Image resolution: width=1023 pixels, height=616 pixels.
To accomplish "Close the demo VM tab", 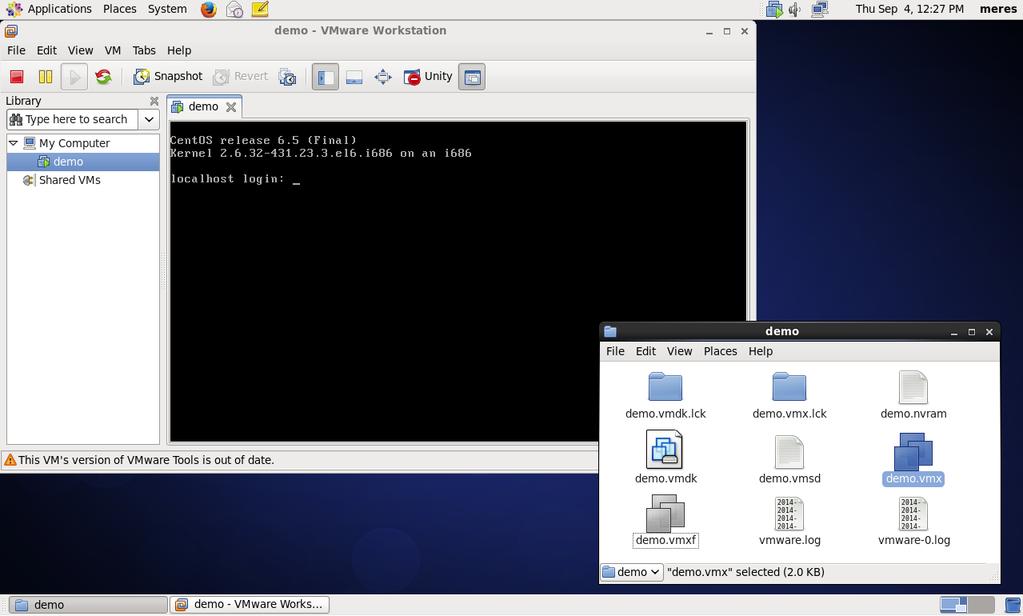I will point(231,107).
